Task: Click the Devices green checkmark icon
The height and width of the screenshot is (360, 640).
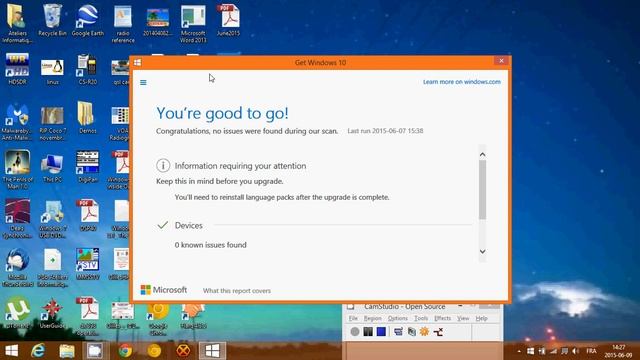Action: 163,225
